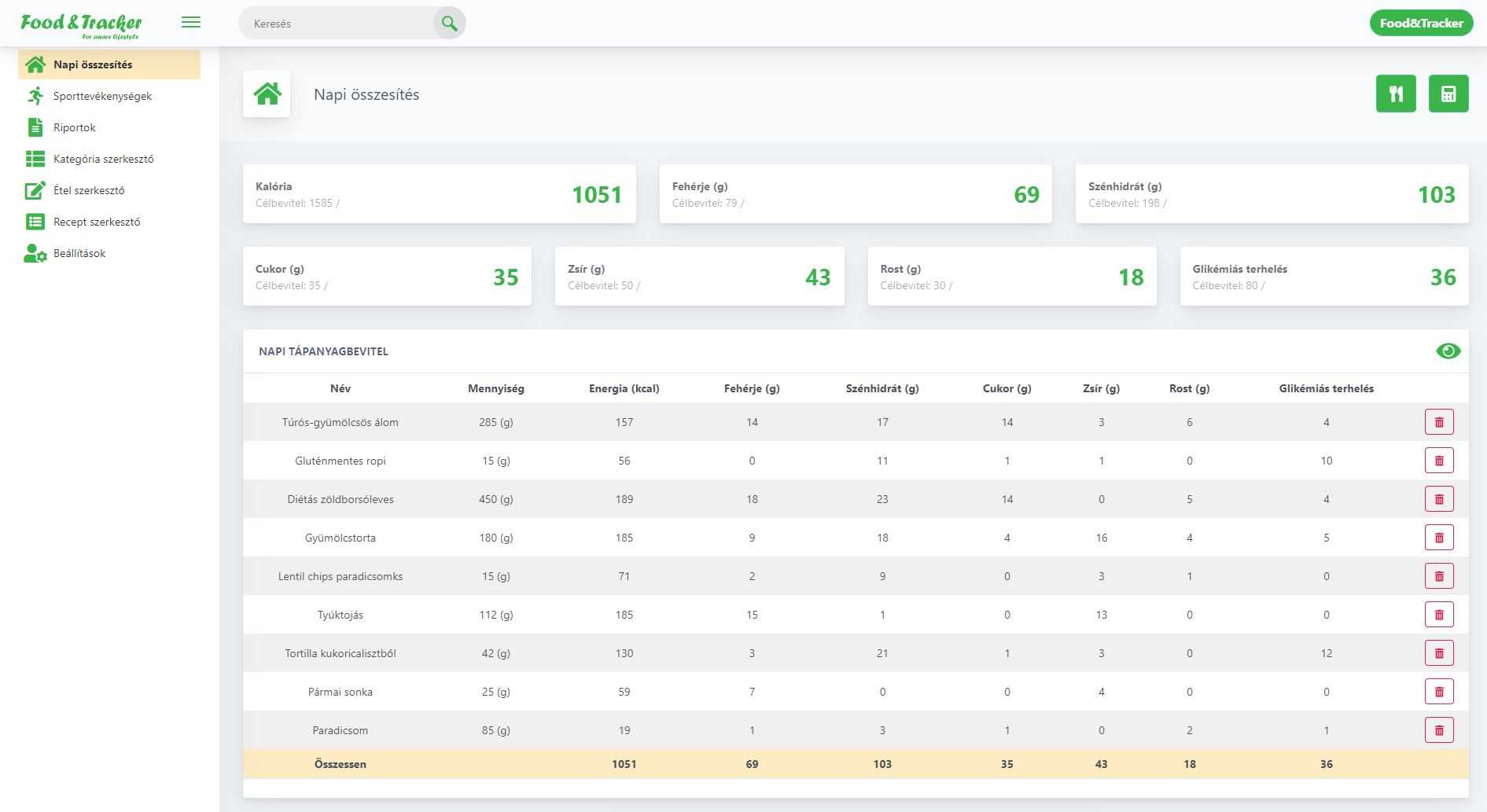Click the recipe list icon beside Recept szerkesztő
The width and height of the screenshot is (1487, 812).
[35, 222]
